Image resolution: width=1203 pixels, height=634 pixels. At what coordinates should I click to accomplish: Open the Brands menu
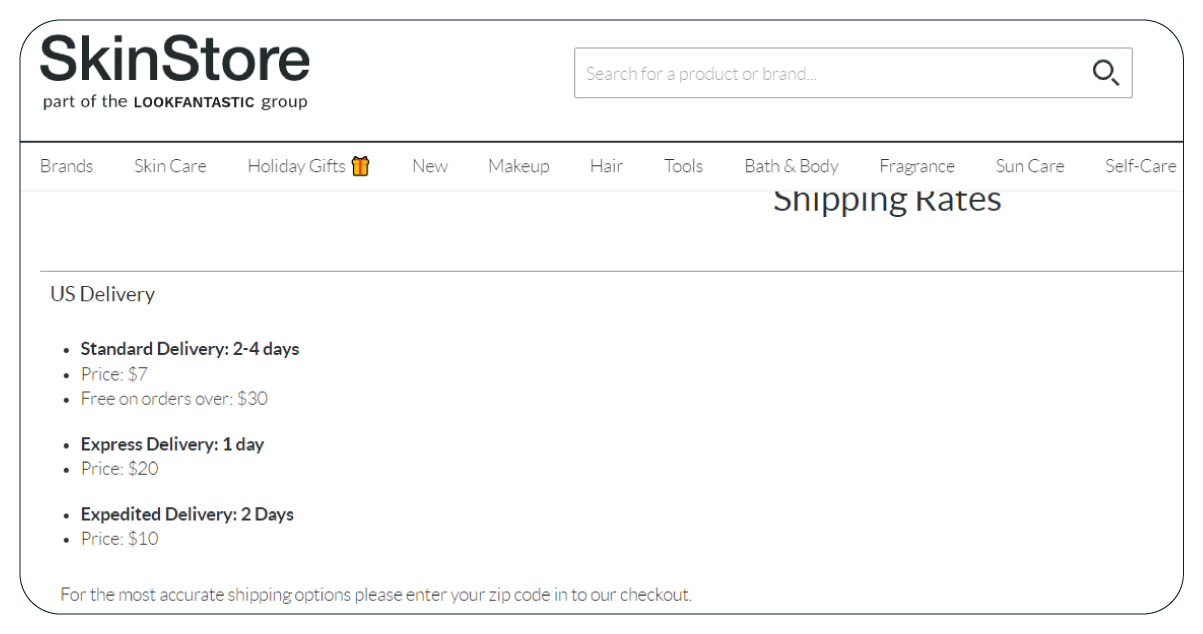[67, 166]
